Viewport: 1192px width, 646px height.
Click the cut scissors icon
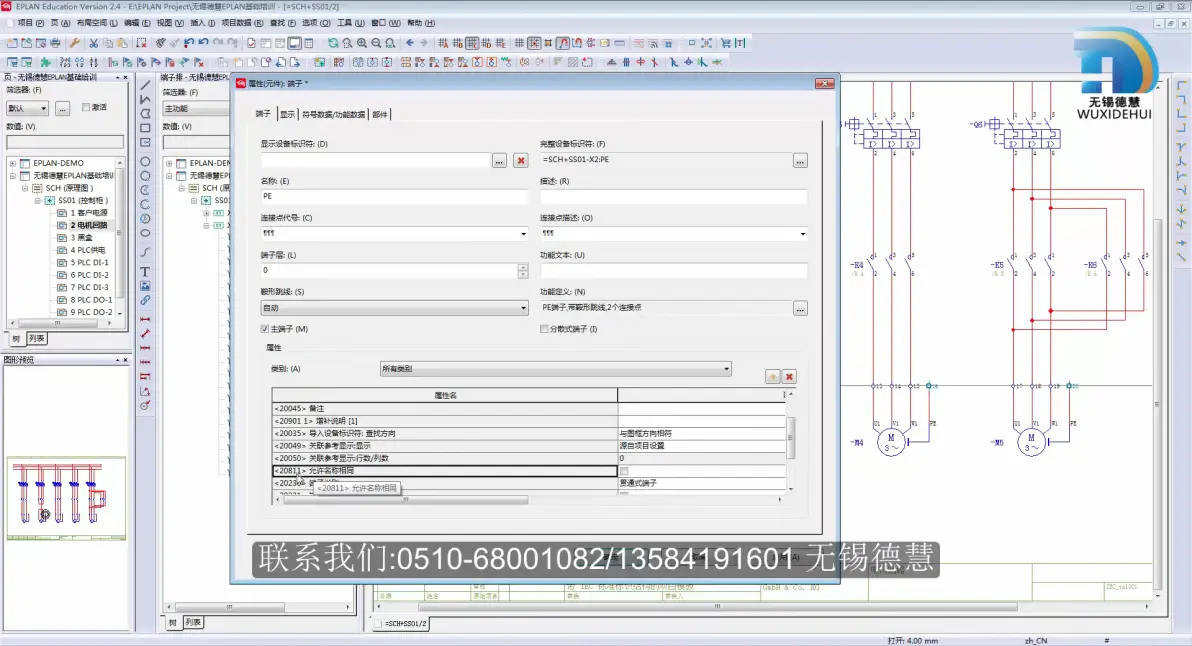[x=94, y=43]
